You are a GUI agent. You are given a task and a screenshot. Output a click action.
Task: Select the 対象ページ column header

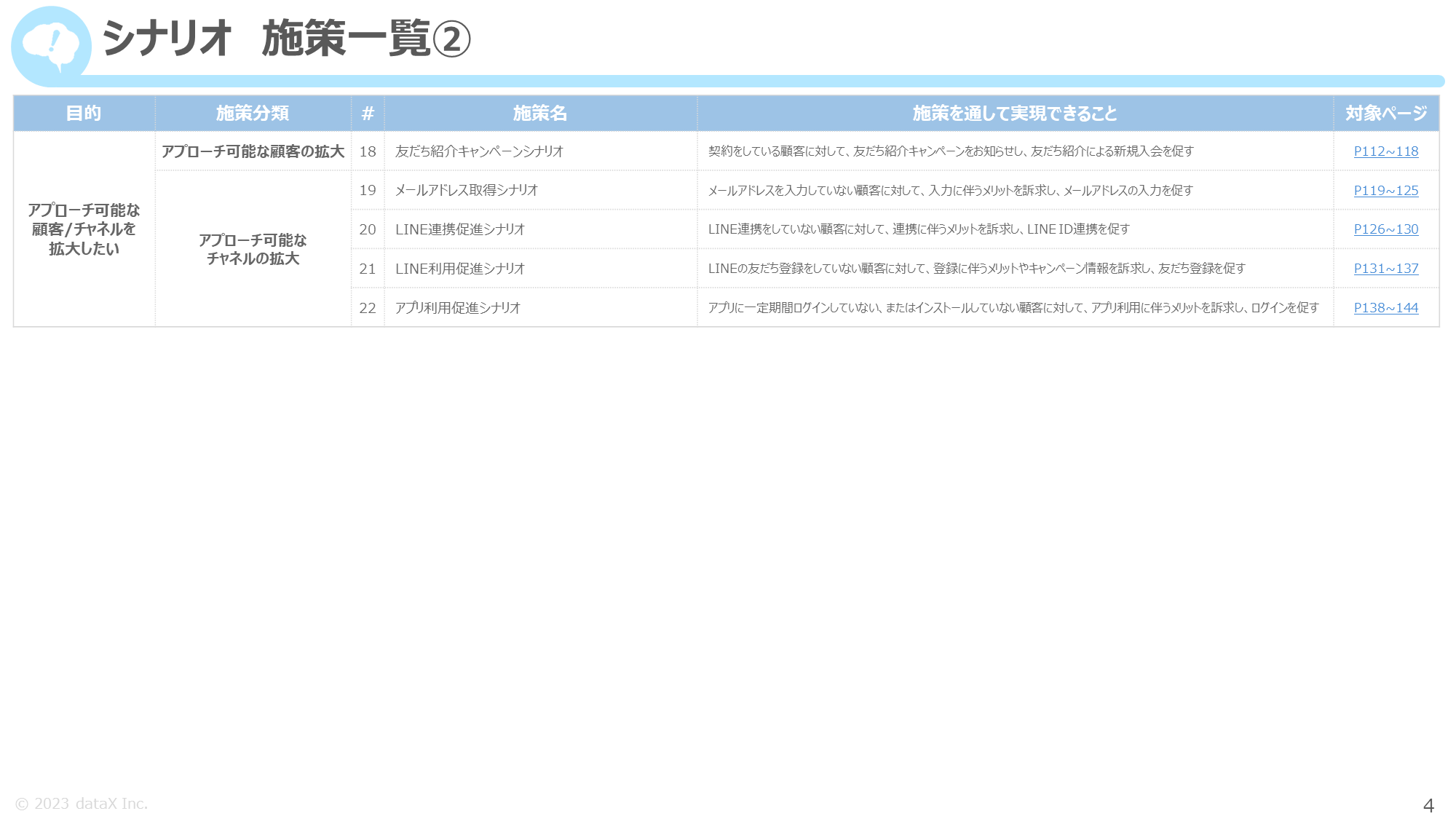pos(1386,114)
